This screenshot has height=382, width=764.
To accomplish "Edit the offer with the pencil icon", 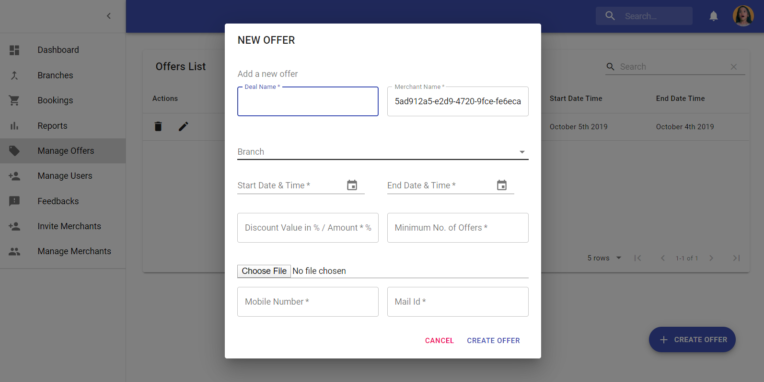I will point(183,127).
